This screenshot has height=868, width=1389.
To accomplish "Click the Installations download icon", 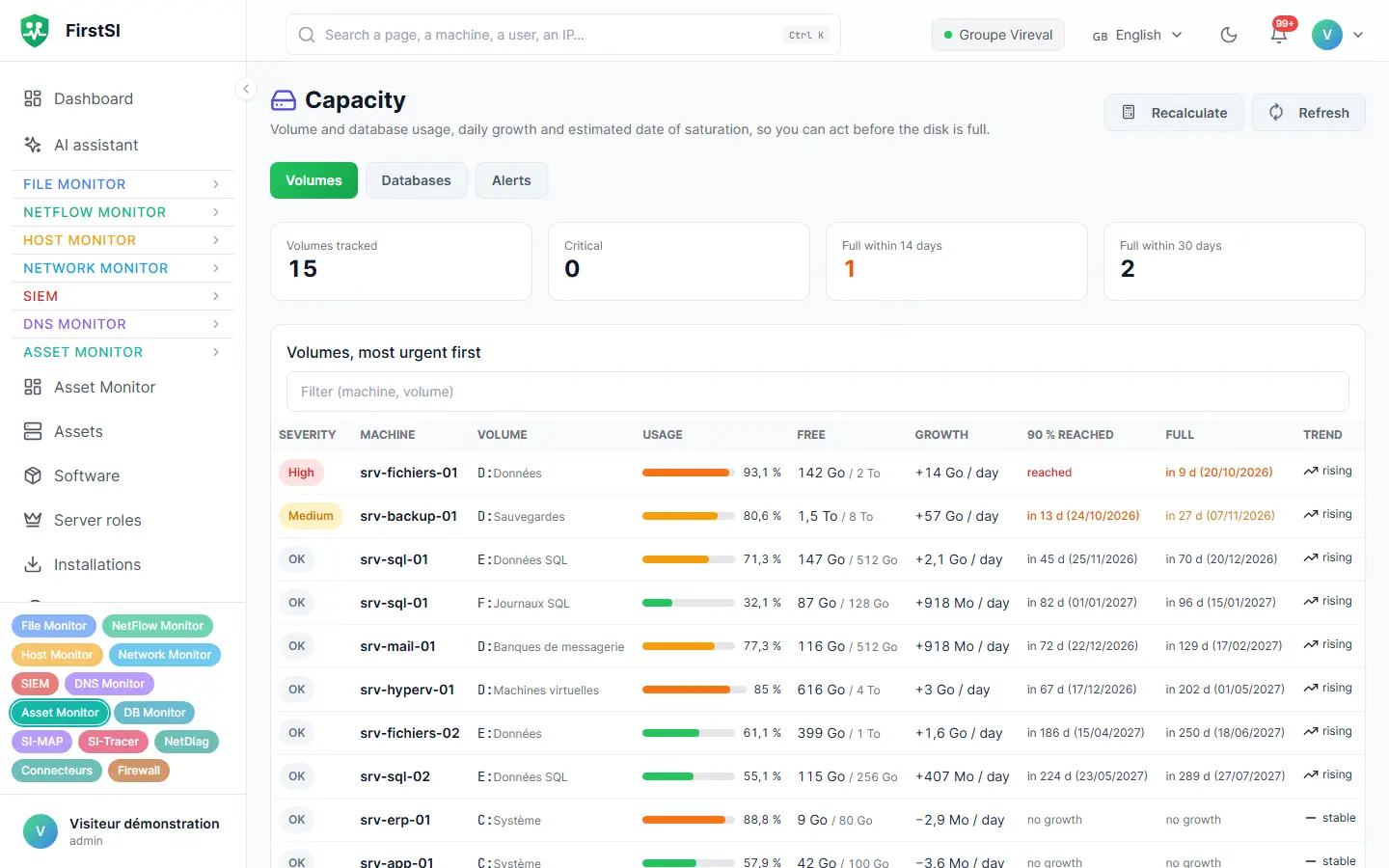I will [33, 564].
